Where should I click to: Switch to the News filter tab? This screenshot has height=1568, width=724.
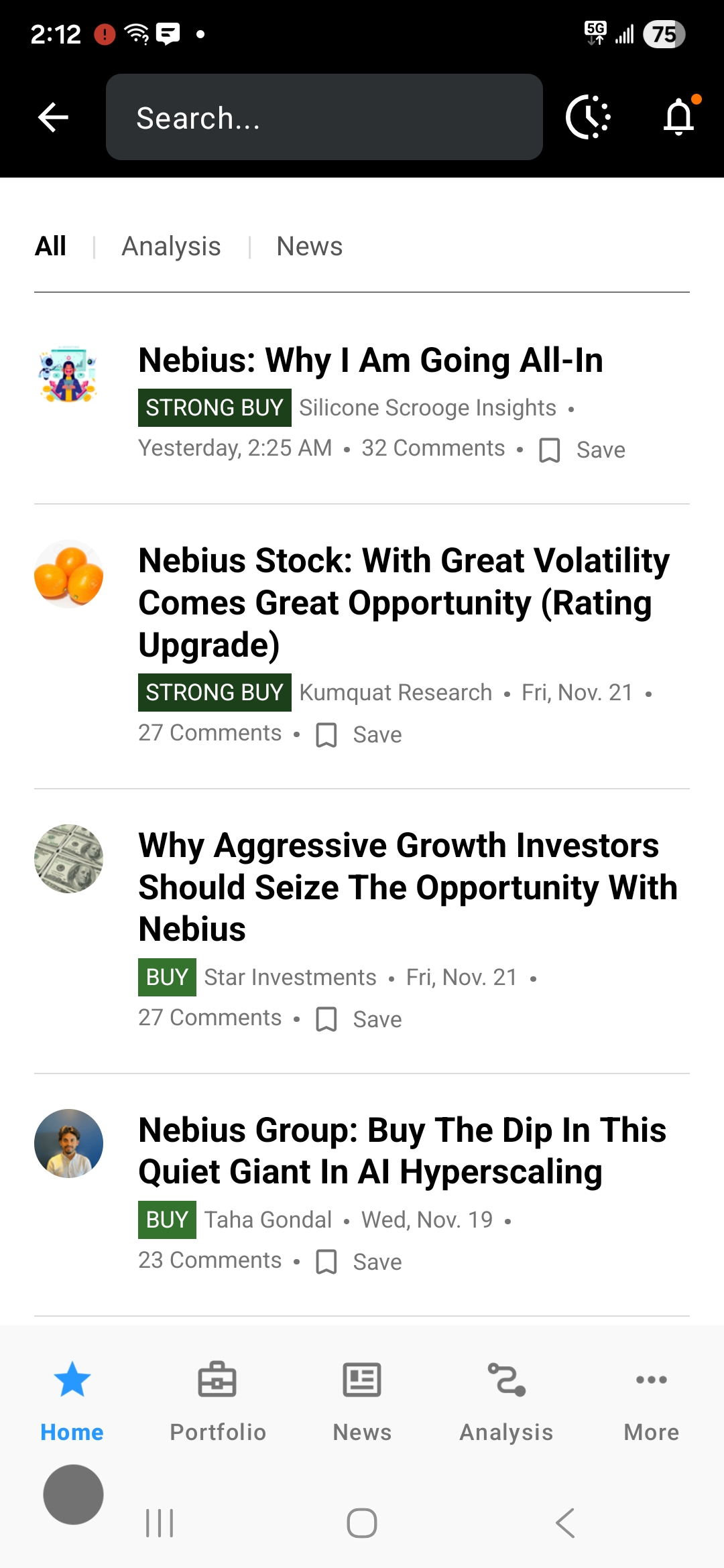click(309, 247)
